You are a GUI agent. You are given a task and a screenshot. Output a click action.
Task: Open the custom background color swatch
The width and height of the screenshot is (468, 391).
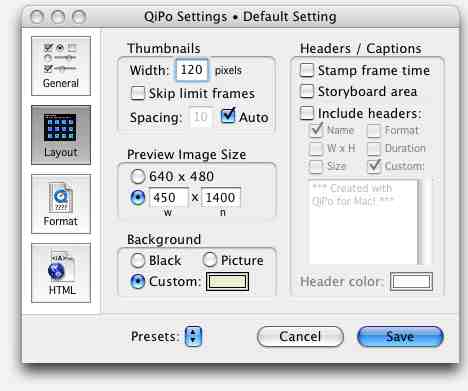click(227, 282)
